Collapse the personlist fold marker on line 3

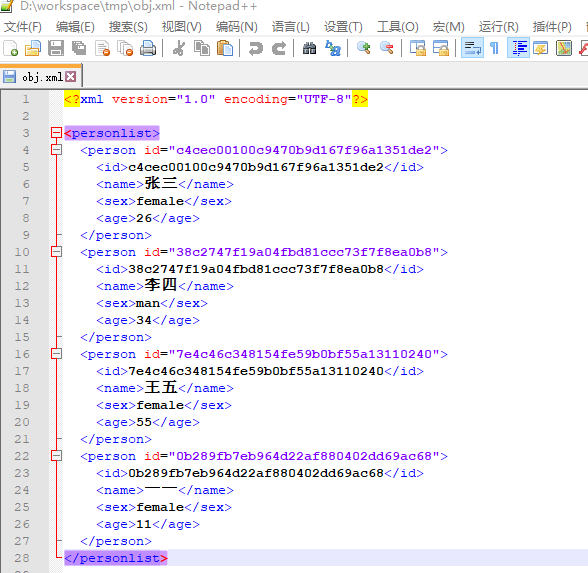[56, 133]
